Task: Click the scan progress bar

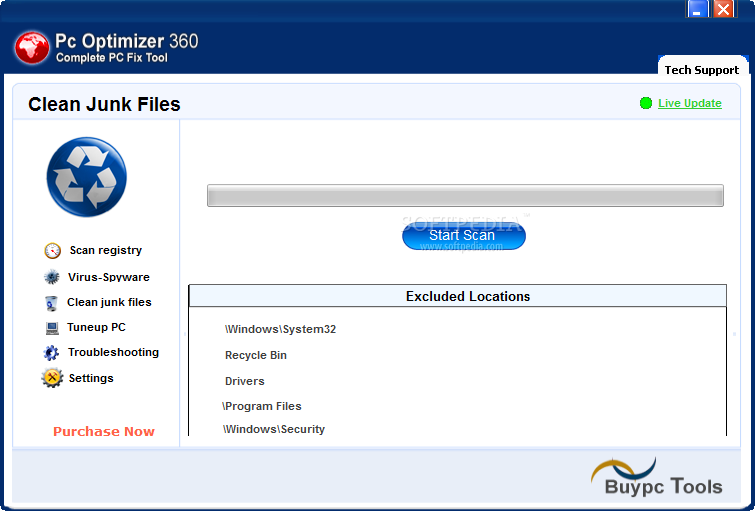Action: (x=465, y=196)
